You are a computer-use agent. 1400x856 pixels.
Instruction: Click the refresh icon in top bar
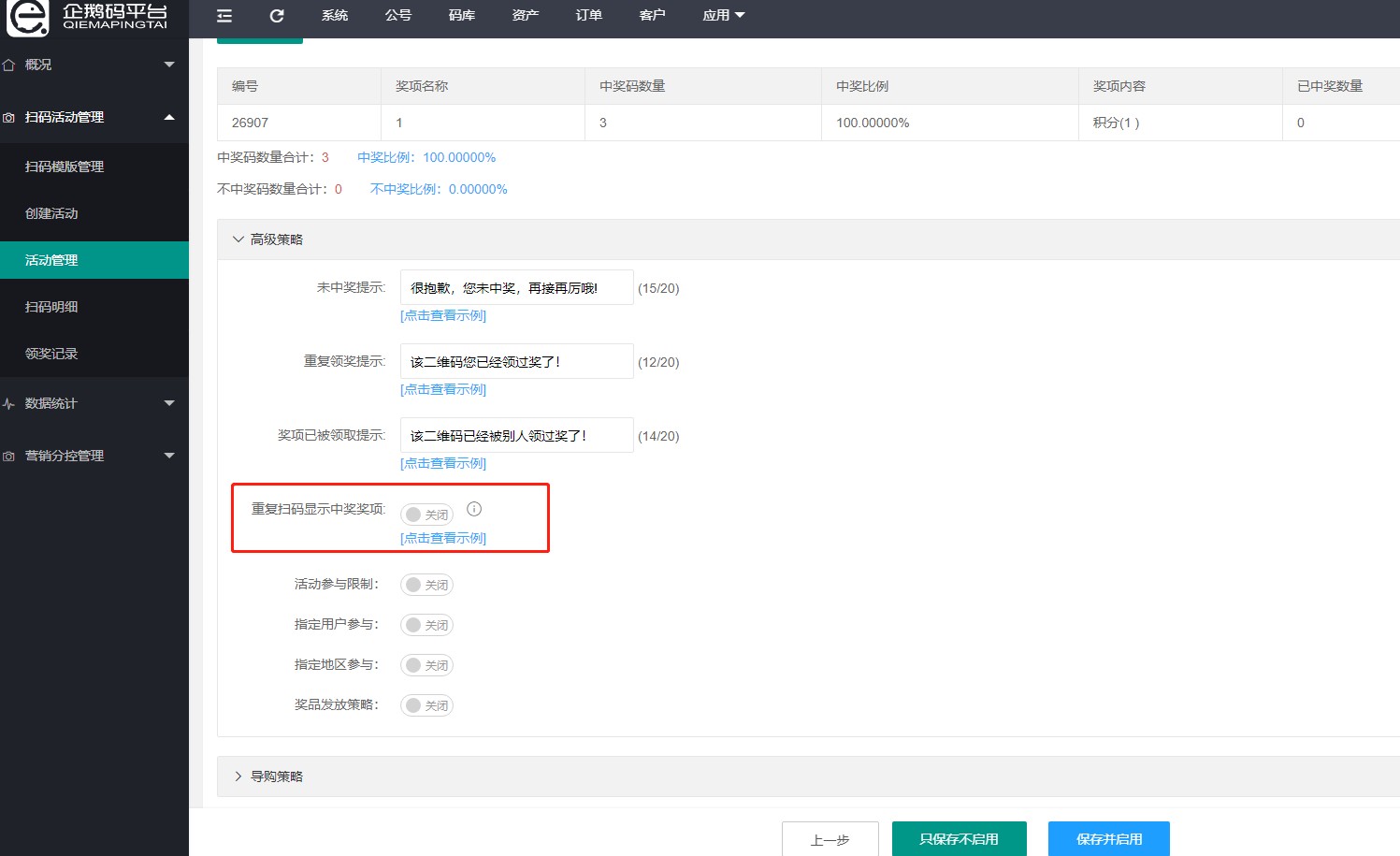(x=277, y=16)
